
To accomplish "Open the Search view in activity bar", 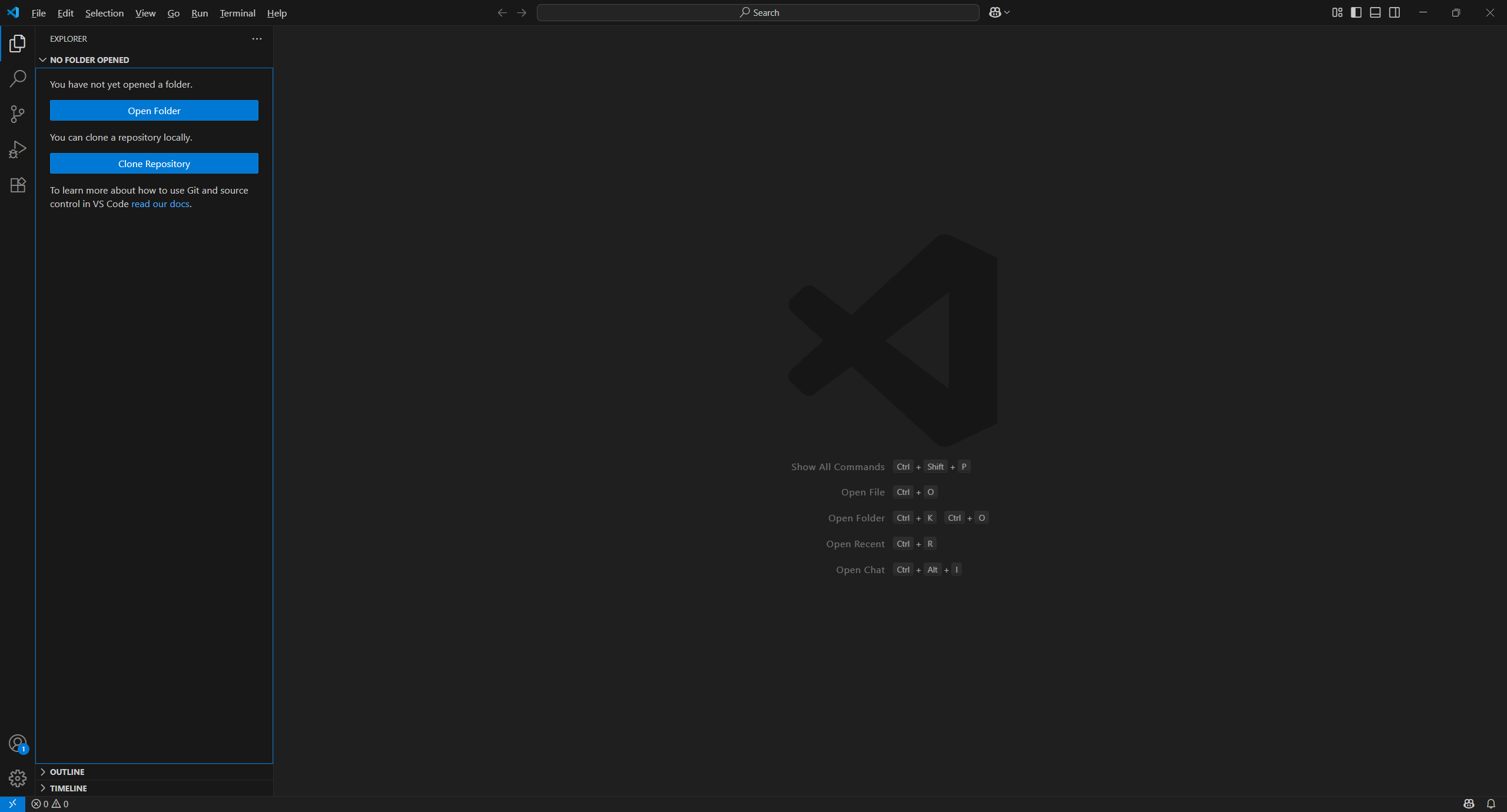I will pyautogui.click(x=18, y=78).
